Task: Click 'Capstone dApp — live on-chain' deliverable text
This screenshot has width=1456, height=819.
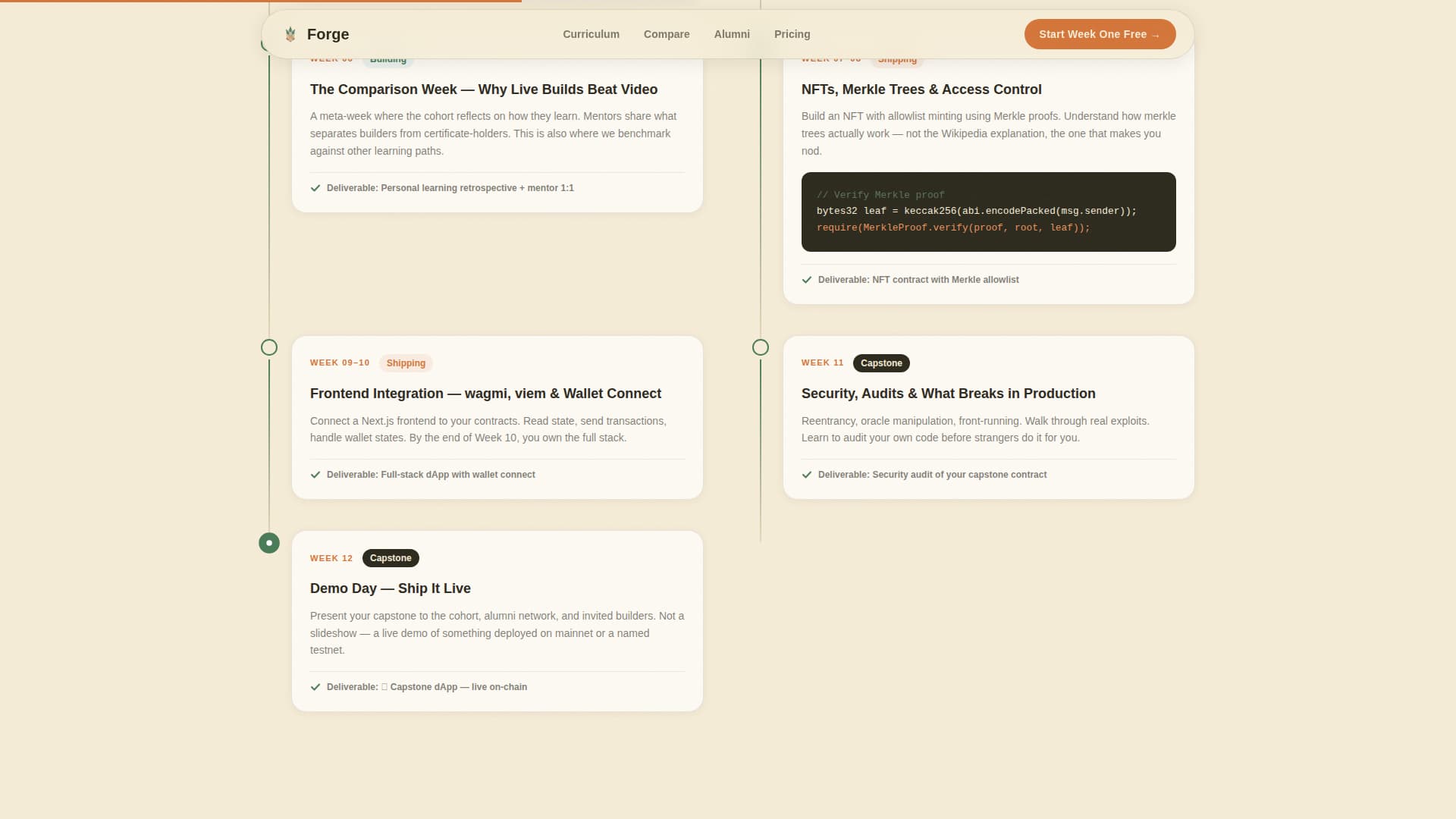Action: pyautogui.click(x=458, y=687)
